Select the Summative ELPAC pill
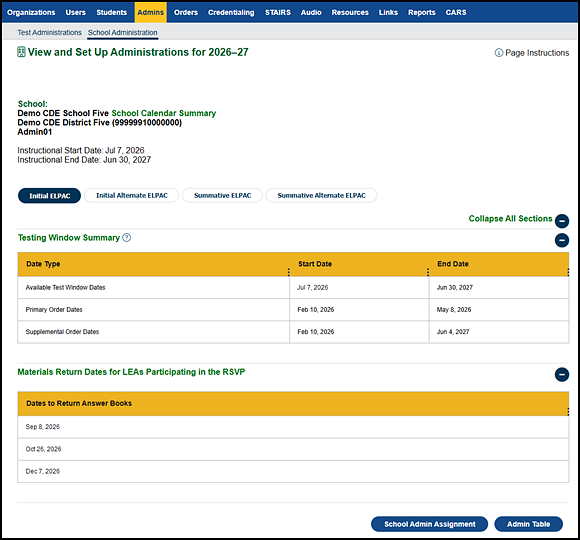The width and height of the screenshot is (580, 540). click(222, 195)
